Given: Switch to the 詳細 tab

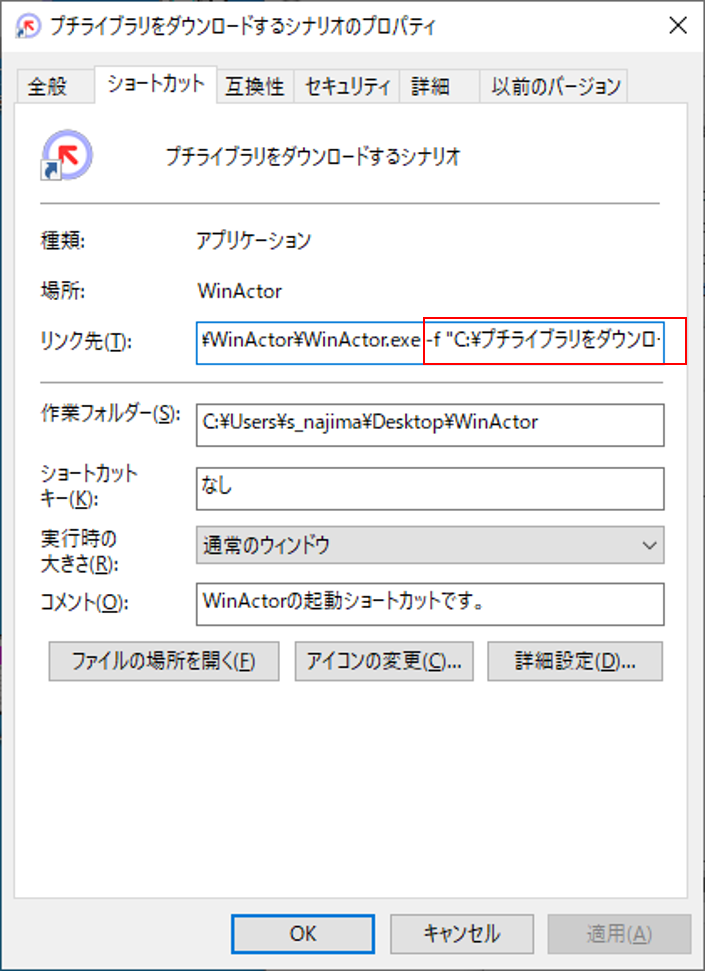Looking at the screenshot, I should point(439,86).
